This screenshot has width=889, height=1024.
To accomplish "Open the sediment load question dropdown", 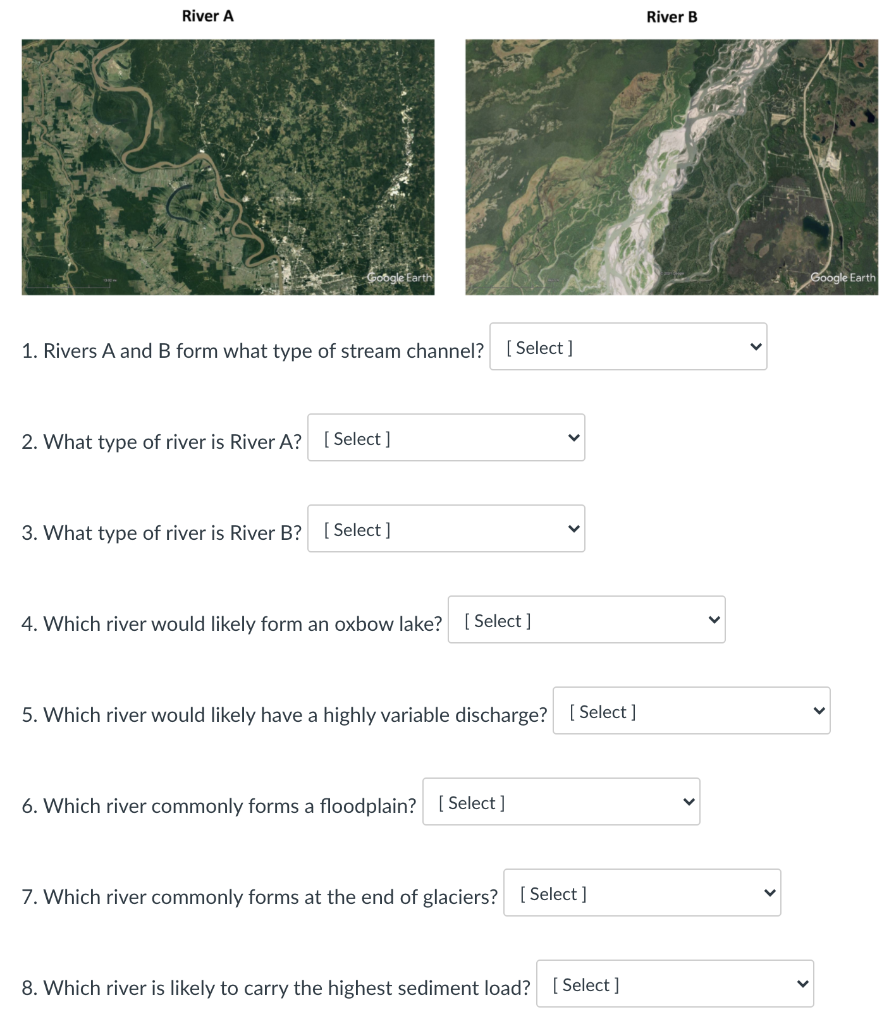I will pyautogui.click(x=674, y=983).
